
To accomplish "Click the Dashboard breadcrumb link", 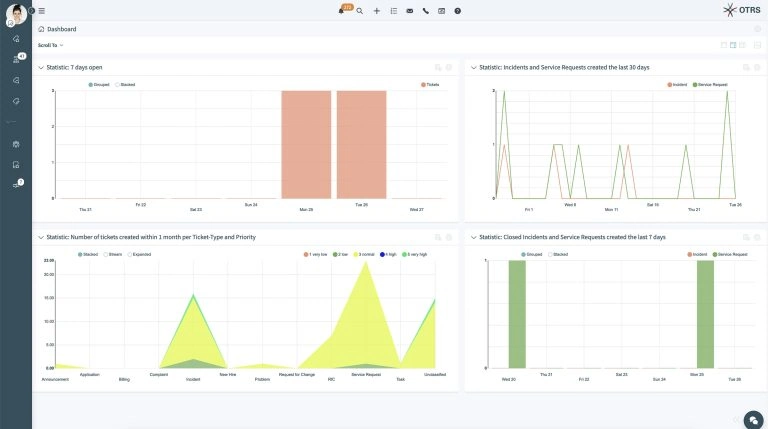I will pos(61,29).
